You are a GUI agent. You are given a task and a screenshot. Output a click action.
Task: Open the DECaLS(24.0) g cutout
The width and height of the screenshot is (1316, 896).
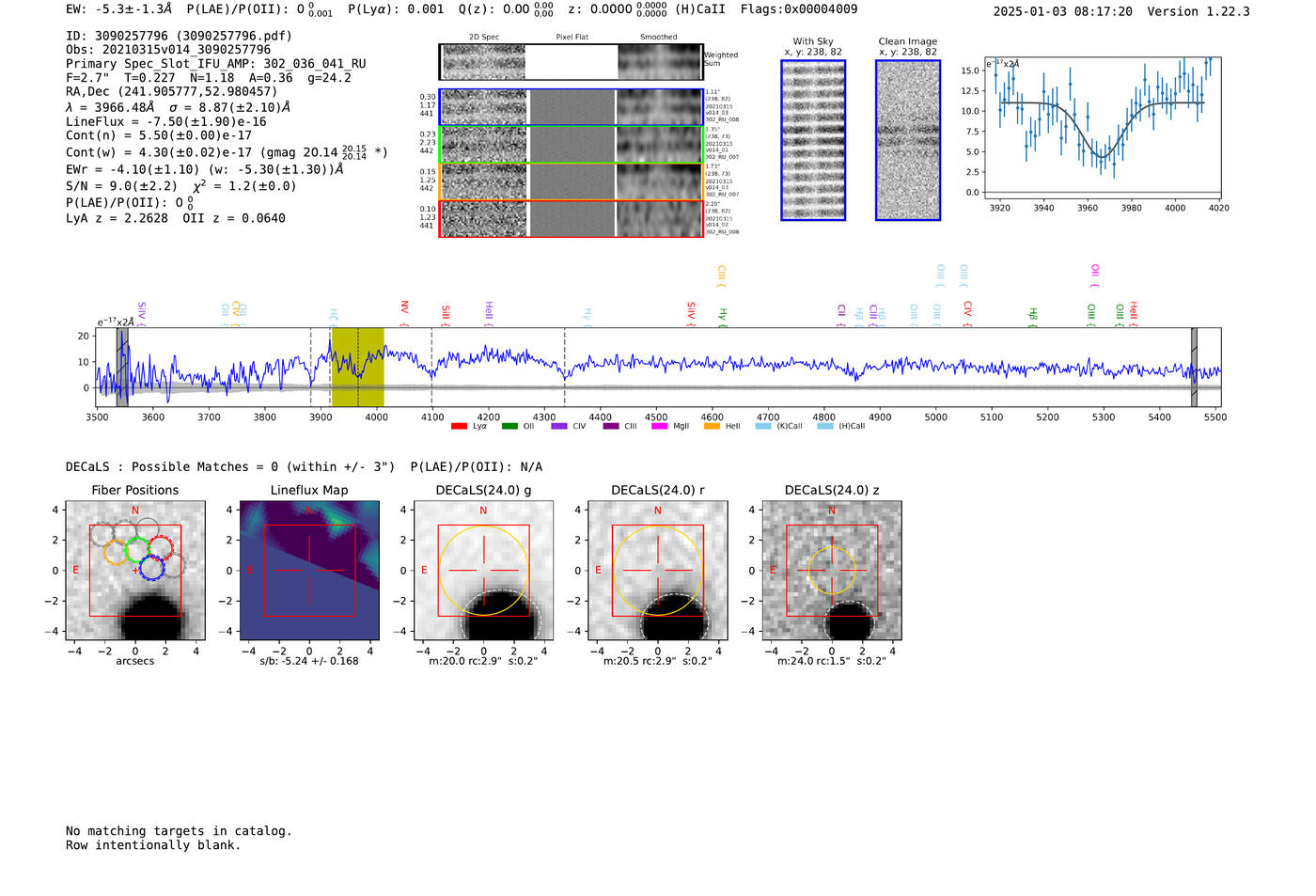(x=483, y=570)
